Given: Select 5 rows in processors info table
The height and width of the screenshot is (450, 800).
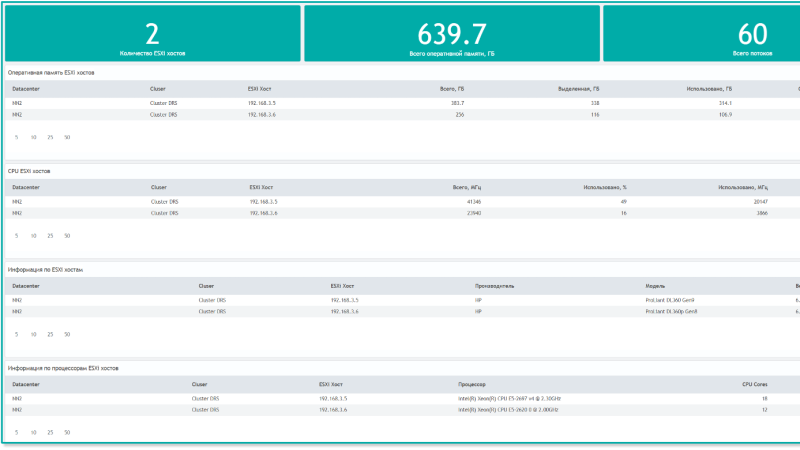Looking at the screenshot, I should coord(16,433).
